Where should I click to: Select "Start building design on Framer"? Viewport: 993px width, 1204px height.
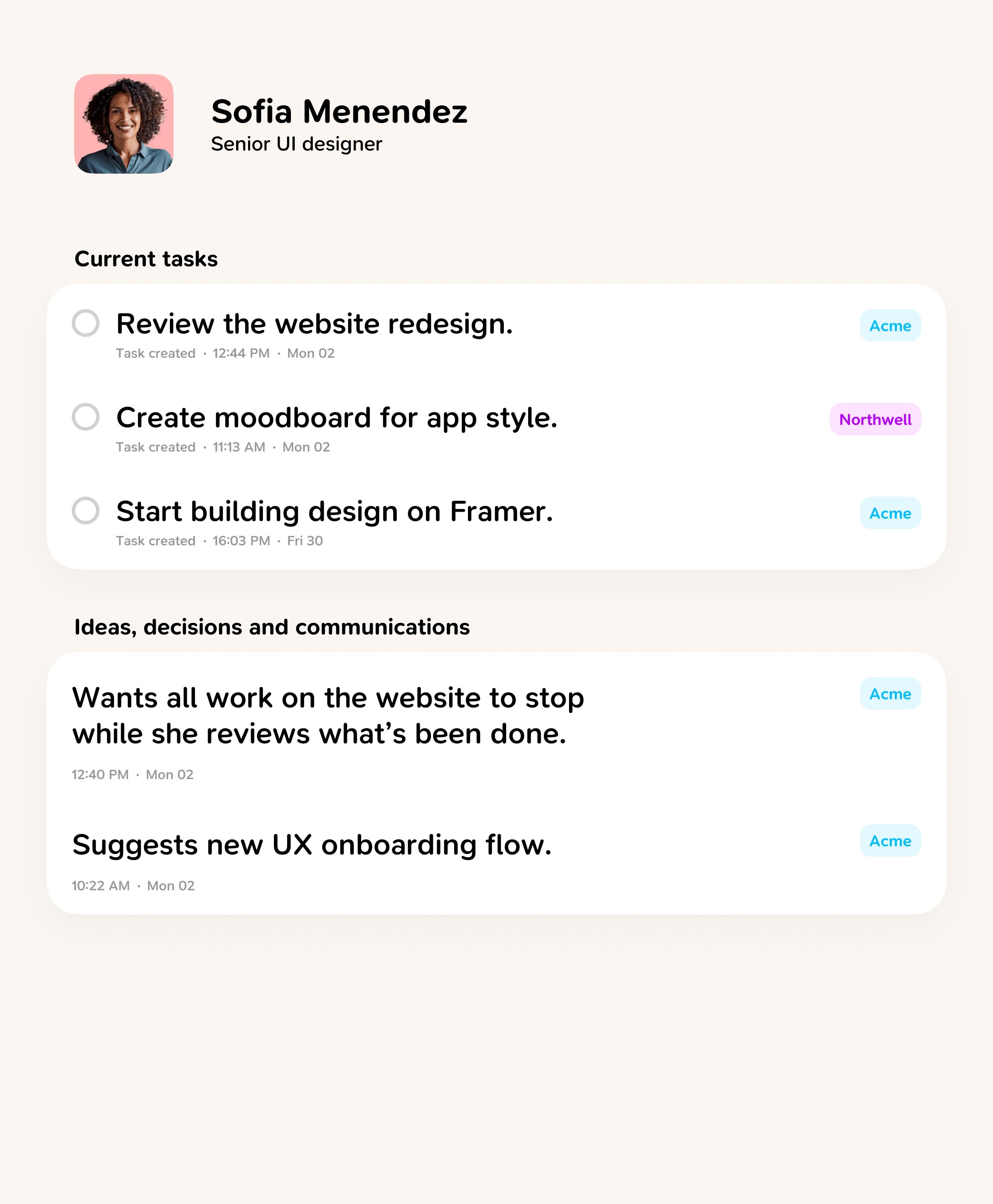[335, 512]
